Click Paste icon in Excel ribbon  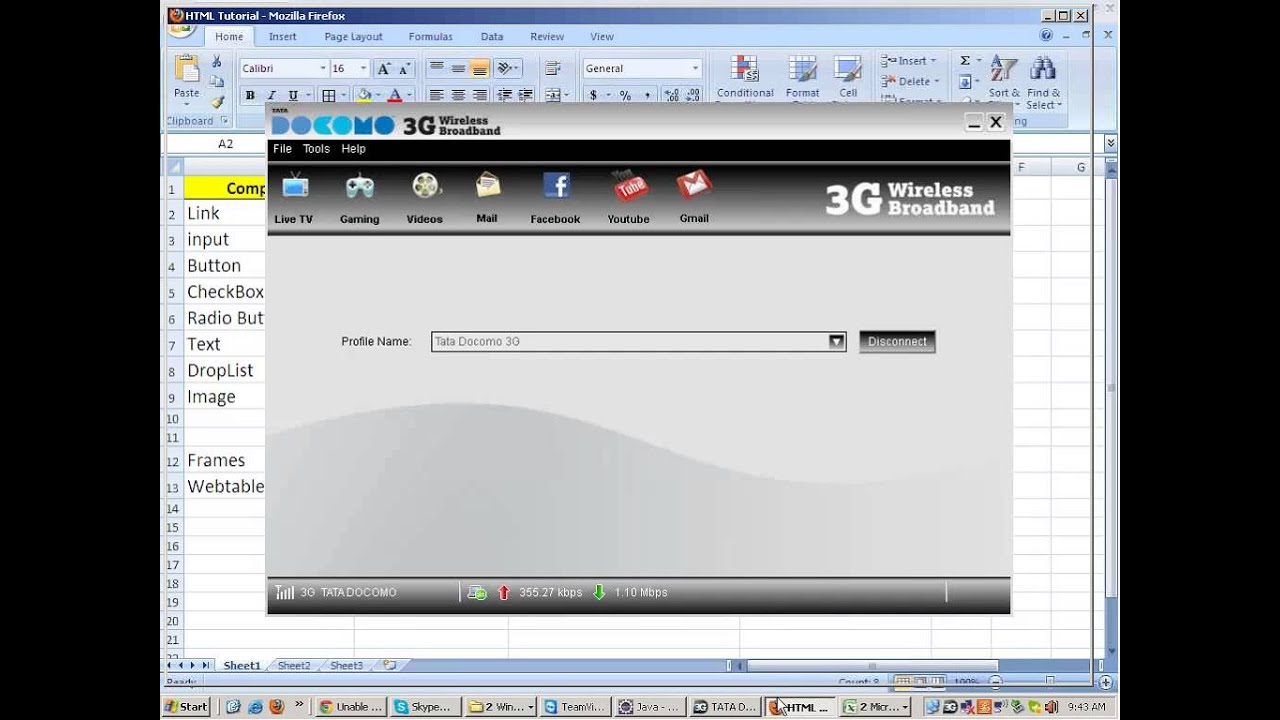[187, 69]
